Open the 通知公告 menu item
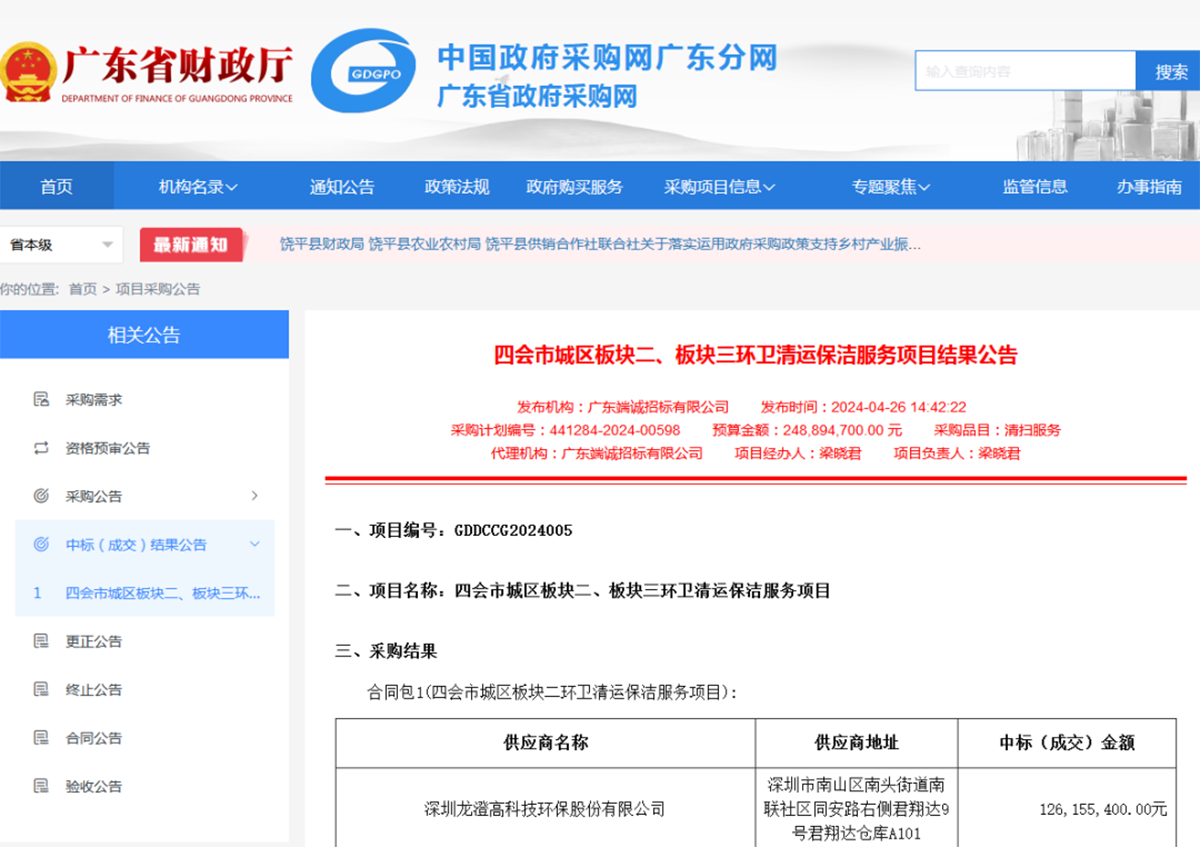The height and width of the screenshot is (847, 1200). (342, 187)
